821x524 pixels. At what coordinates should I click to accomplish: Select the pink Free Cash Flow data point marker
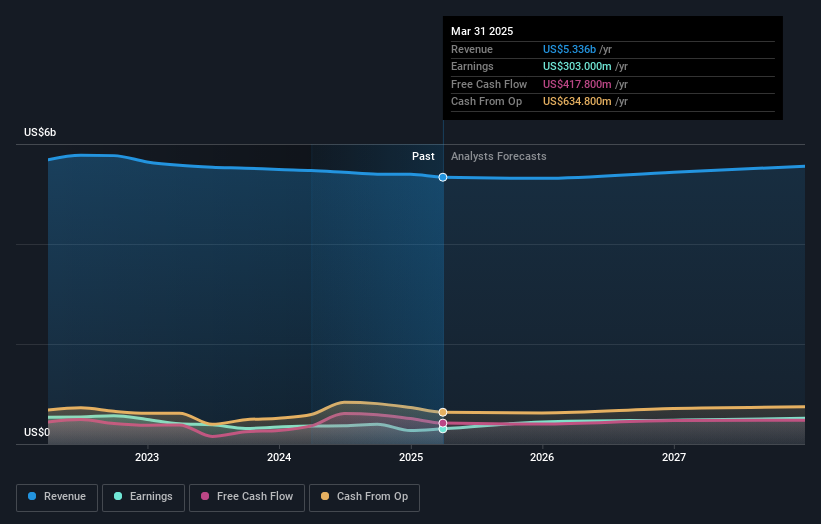(x=443, y=423)
